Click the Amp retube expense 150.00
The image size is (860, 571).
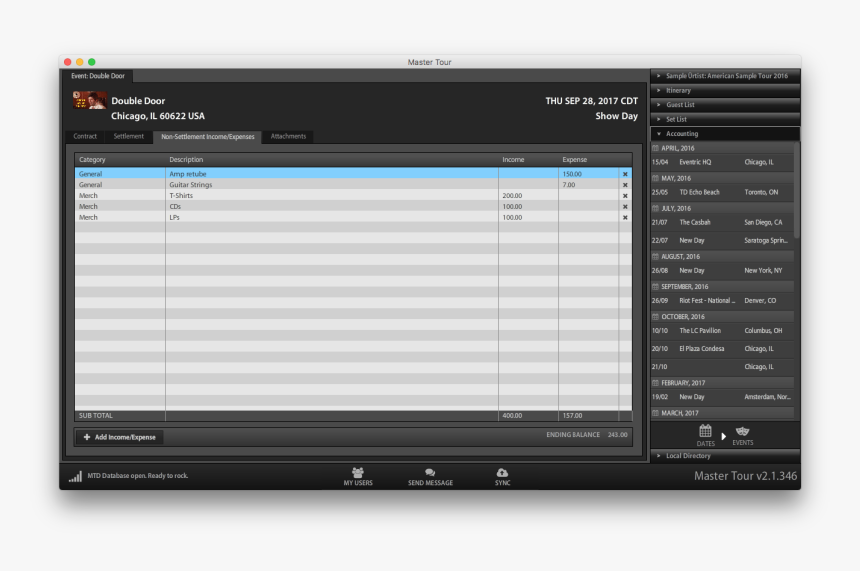[572, 174]
